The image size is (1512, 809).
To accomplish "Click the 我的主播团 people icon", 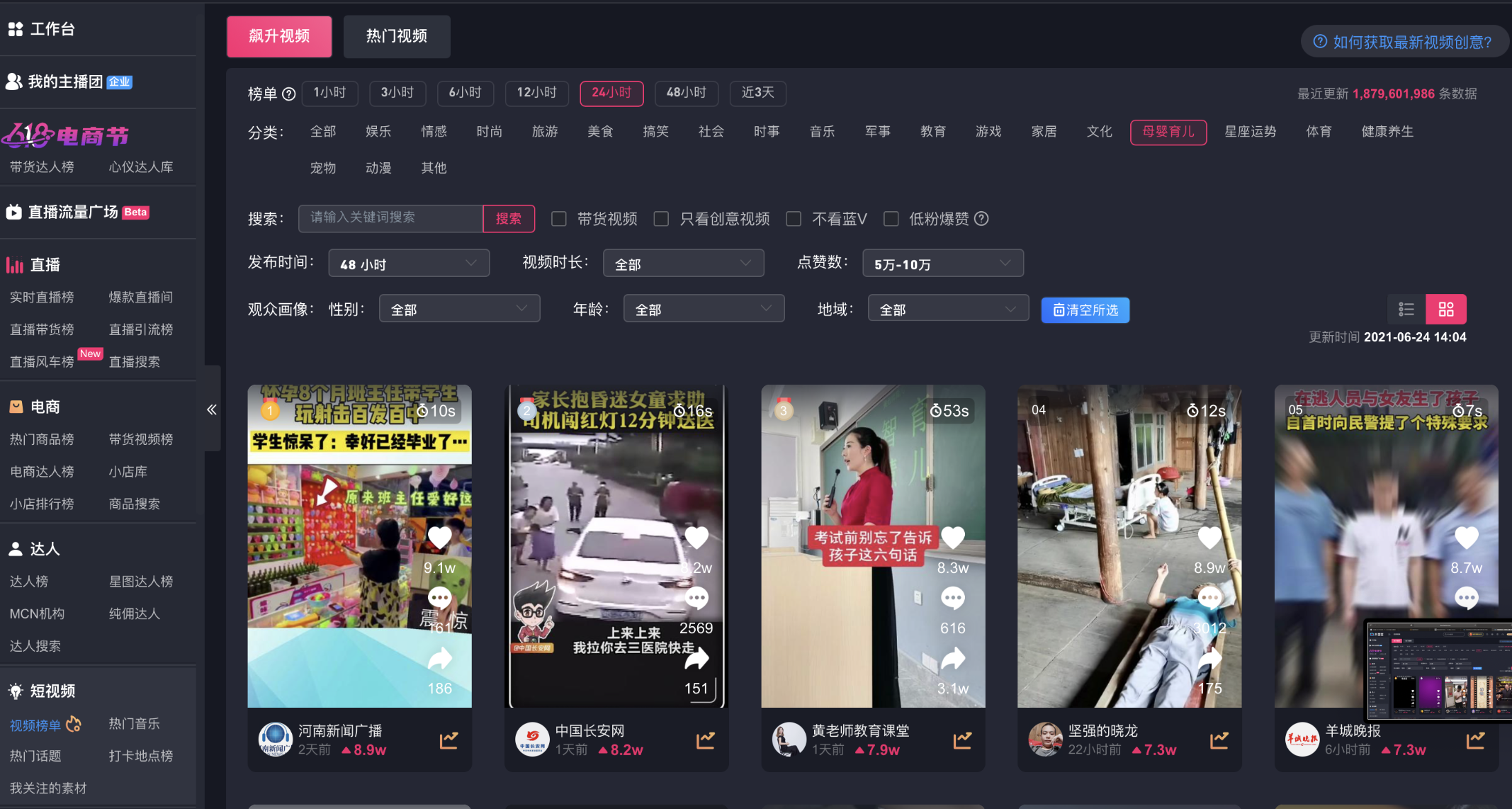I will (x=14, y=81).
